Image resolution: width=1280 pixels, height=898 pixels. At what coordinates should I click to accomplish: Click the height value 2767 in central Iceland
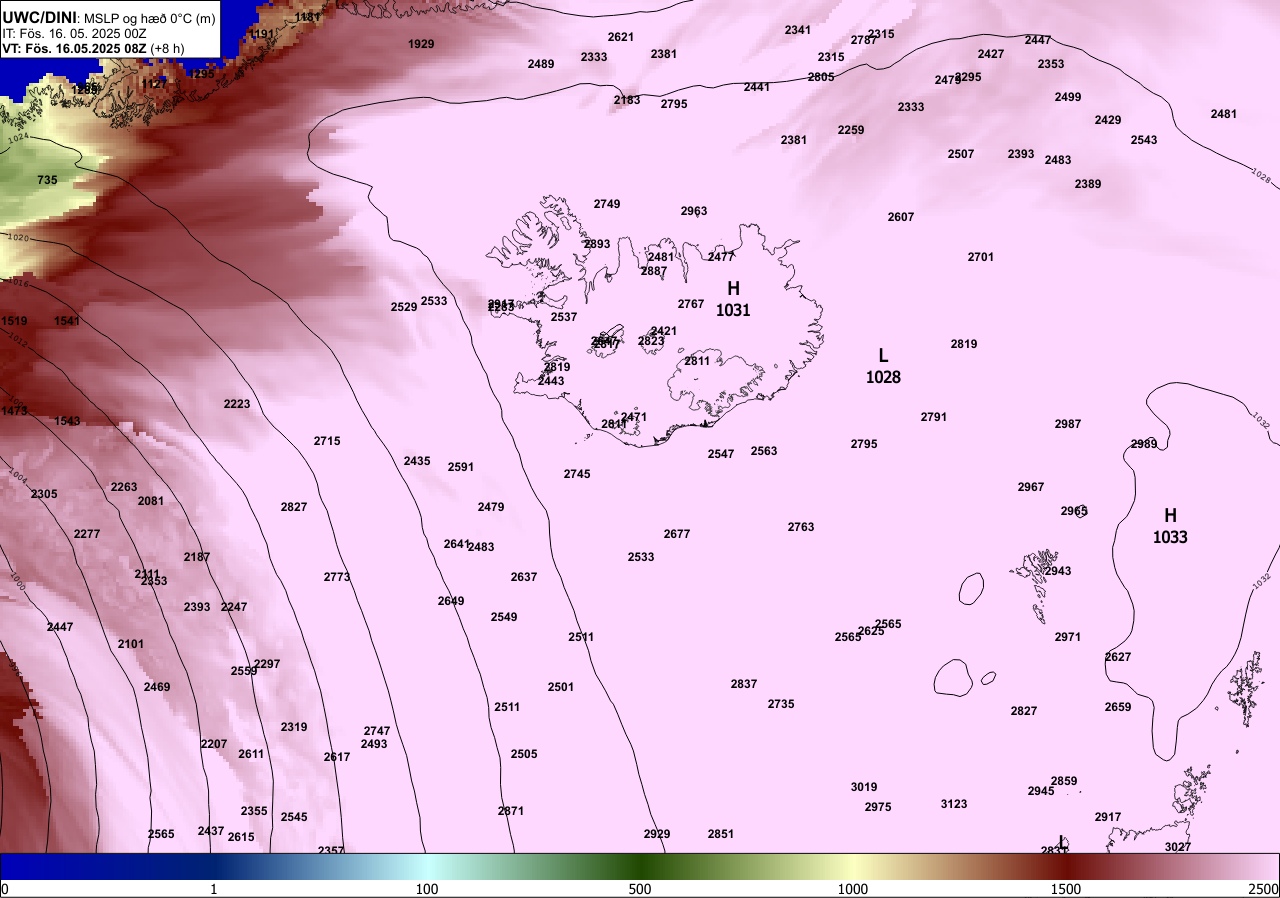tap(691, 304)
